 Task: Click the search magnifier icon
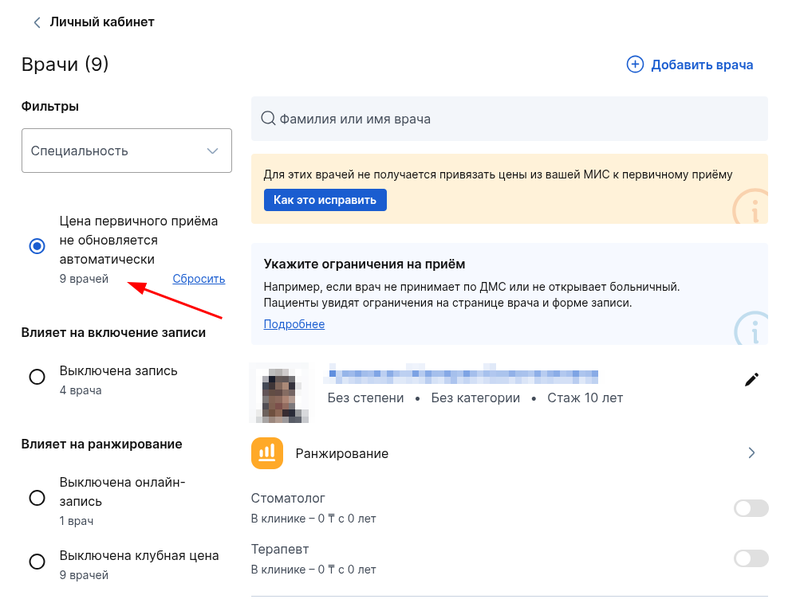(x=268, y=119)
